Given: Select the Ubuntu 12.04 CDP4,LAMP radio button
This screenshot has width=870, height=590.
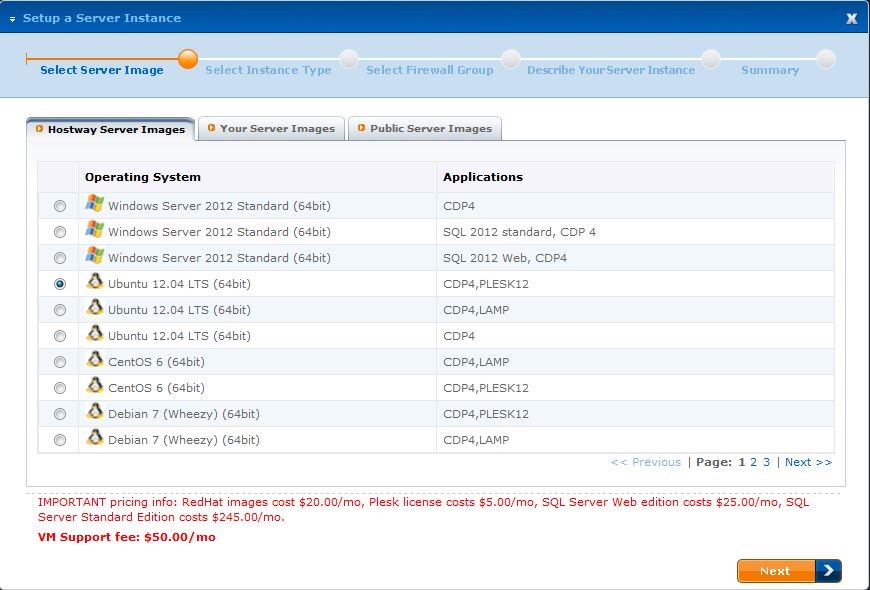Looking at the screenshot, I should tap(60, 310).
